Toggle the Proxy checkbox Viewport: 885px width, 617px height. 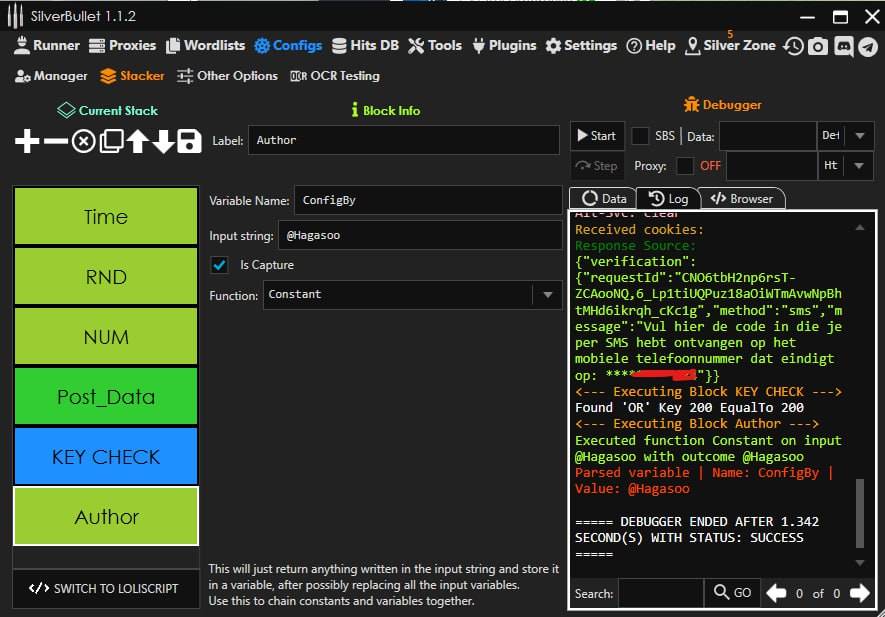(x=685, y=166)
